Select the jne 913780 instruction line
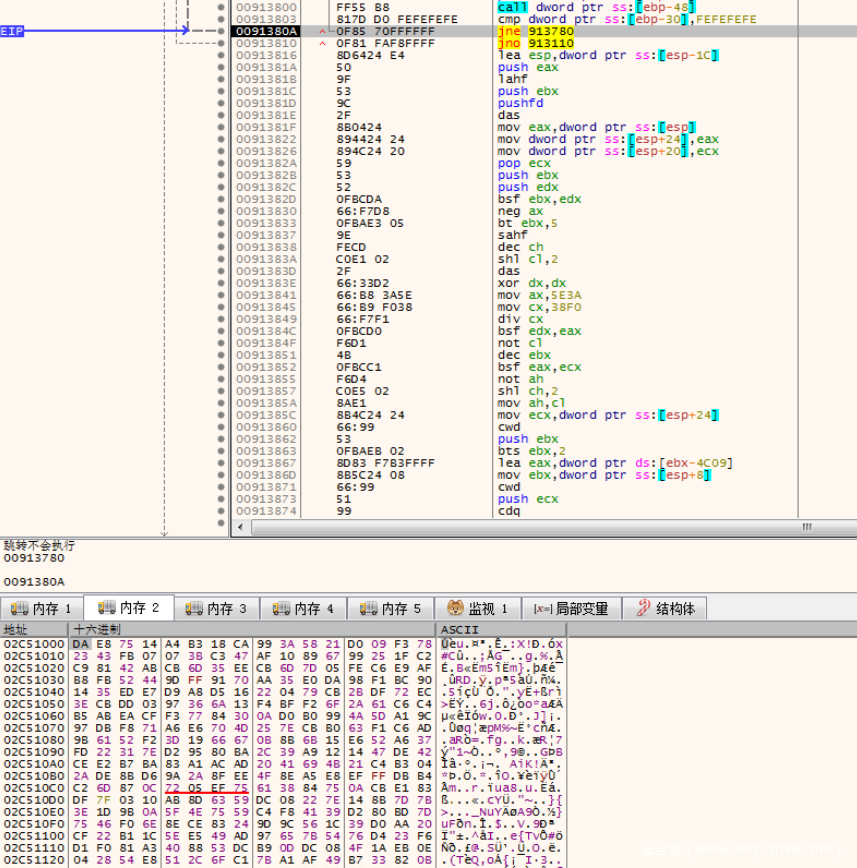Image resolution: width=857 pixels, height=868 pixels. click(535, 32)
